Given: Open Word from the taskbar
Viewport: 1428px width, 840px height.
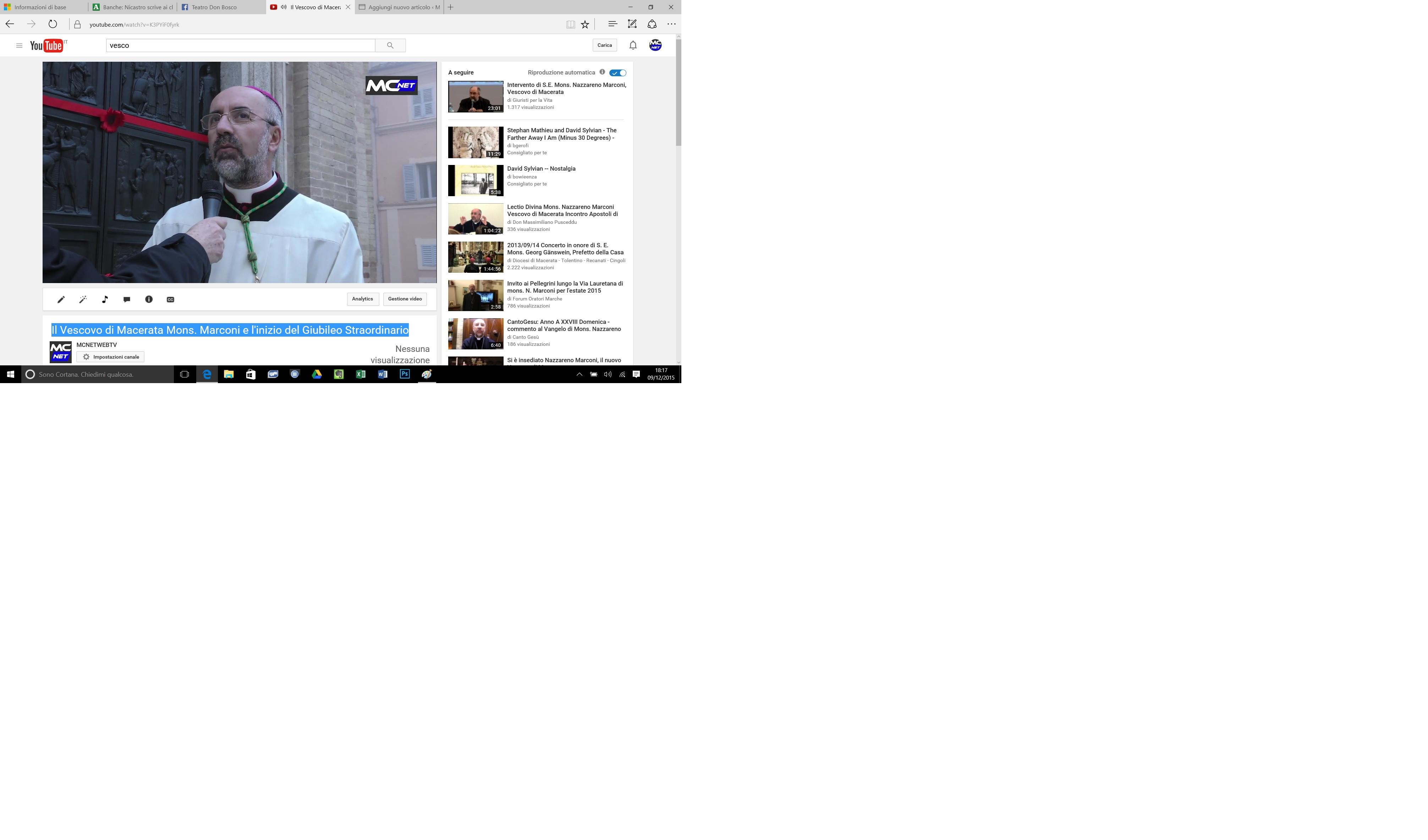Looking at the screenshot, I should tap(383, 374).
